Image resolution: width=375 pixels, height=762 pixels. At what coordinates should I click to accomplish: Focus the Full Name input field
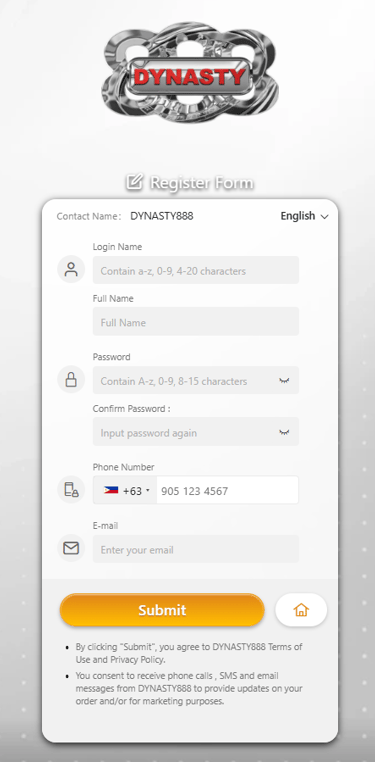click(196, 321)
